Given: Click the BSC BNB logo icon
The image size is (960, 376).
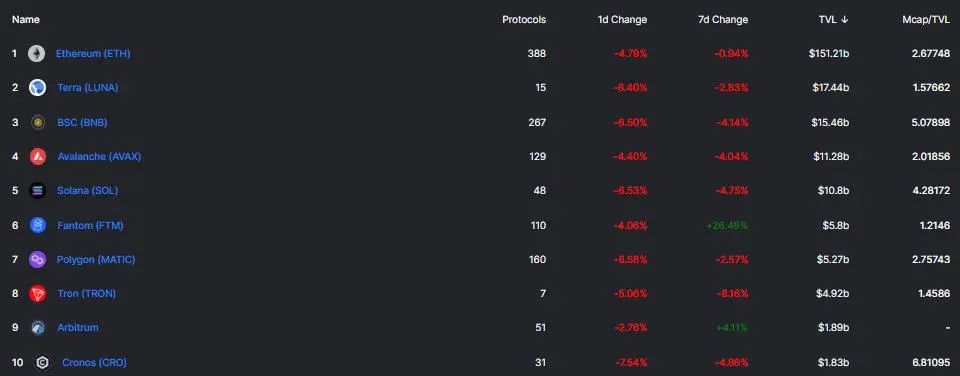Looking at the screenshot, I should click(x=38, y=122).
